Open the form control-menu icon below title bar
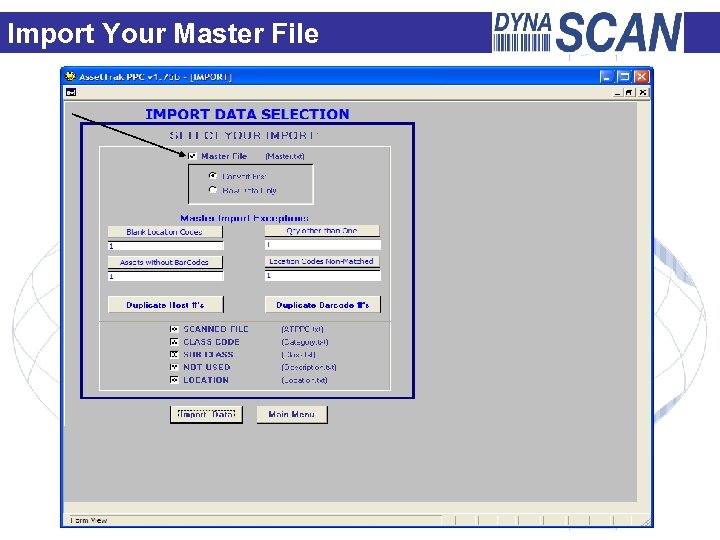Viewport: 720px width, 540px height. pos(71,92)
